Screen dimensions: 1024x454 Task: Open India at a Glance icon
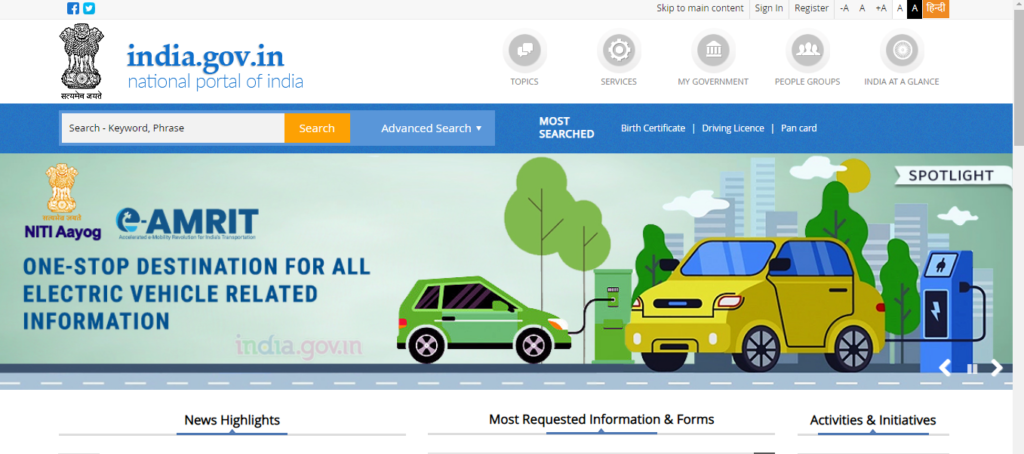pos(902,50)
